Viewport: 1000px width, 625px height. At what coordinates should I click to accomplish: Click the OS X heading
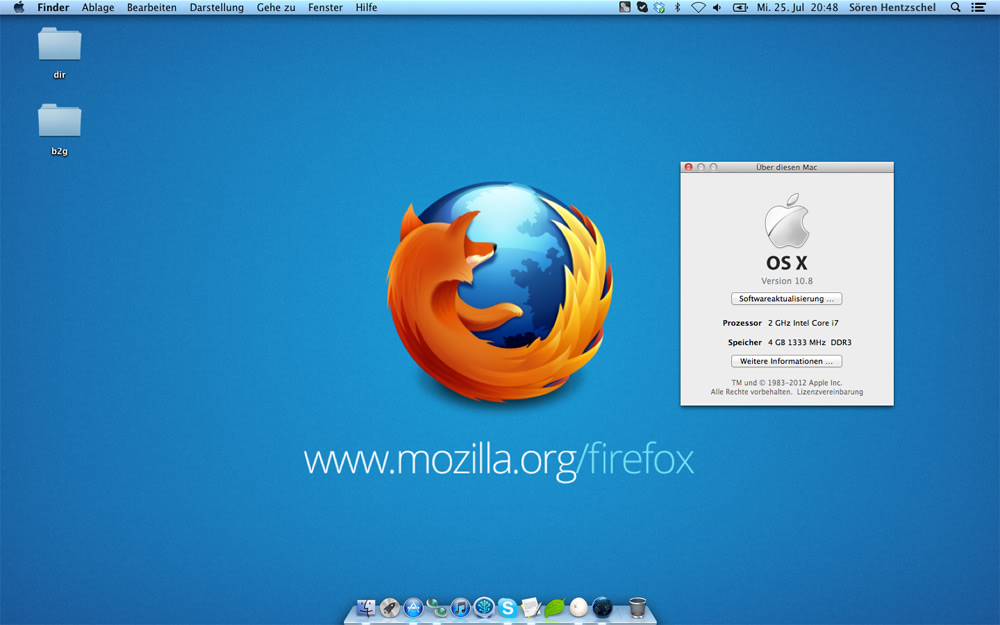(786, 263)
